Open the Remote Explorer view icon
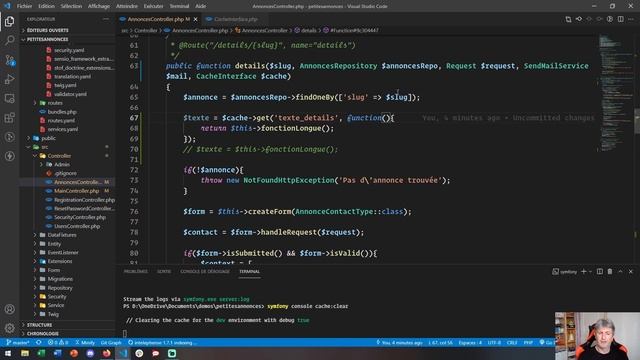This screenshot has width=640, height=360. pyautogui.click(x=9, y=98)
